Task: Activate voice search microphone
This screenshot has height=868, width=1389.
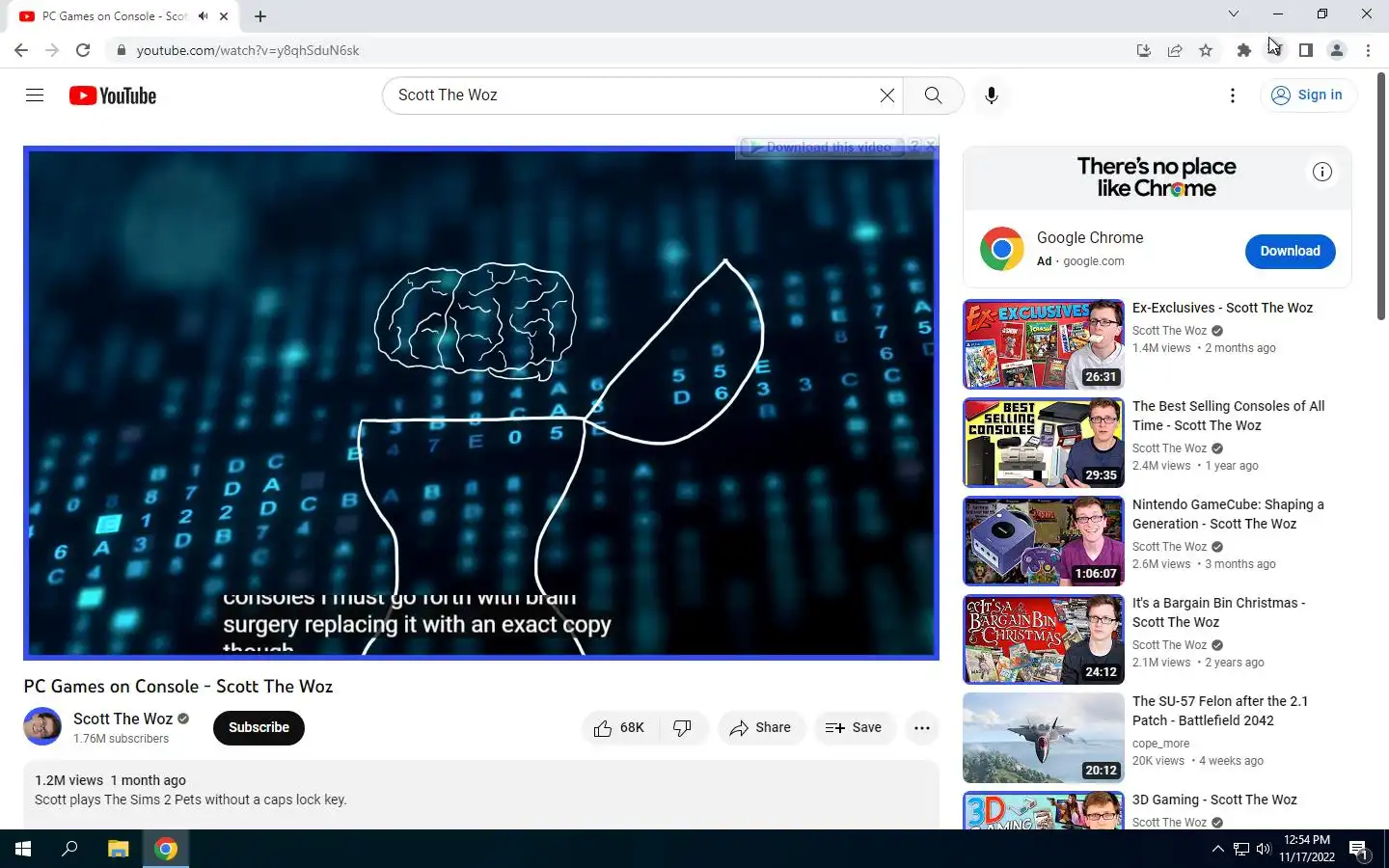Action: pos(992,95)
